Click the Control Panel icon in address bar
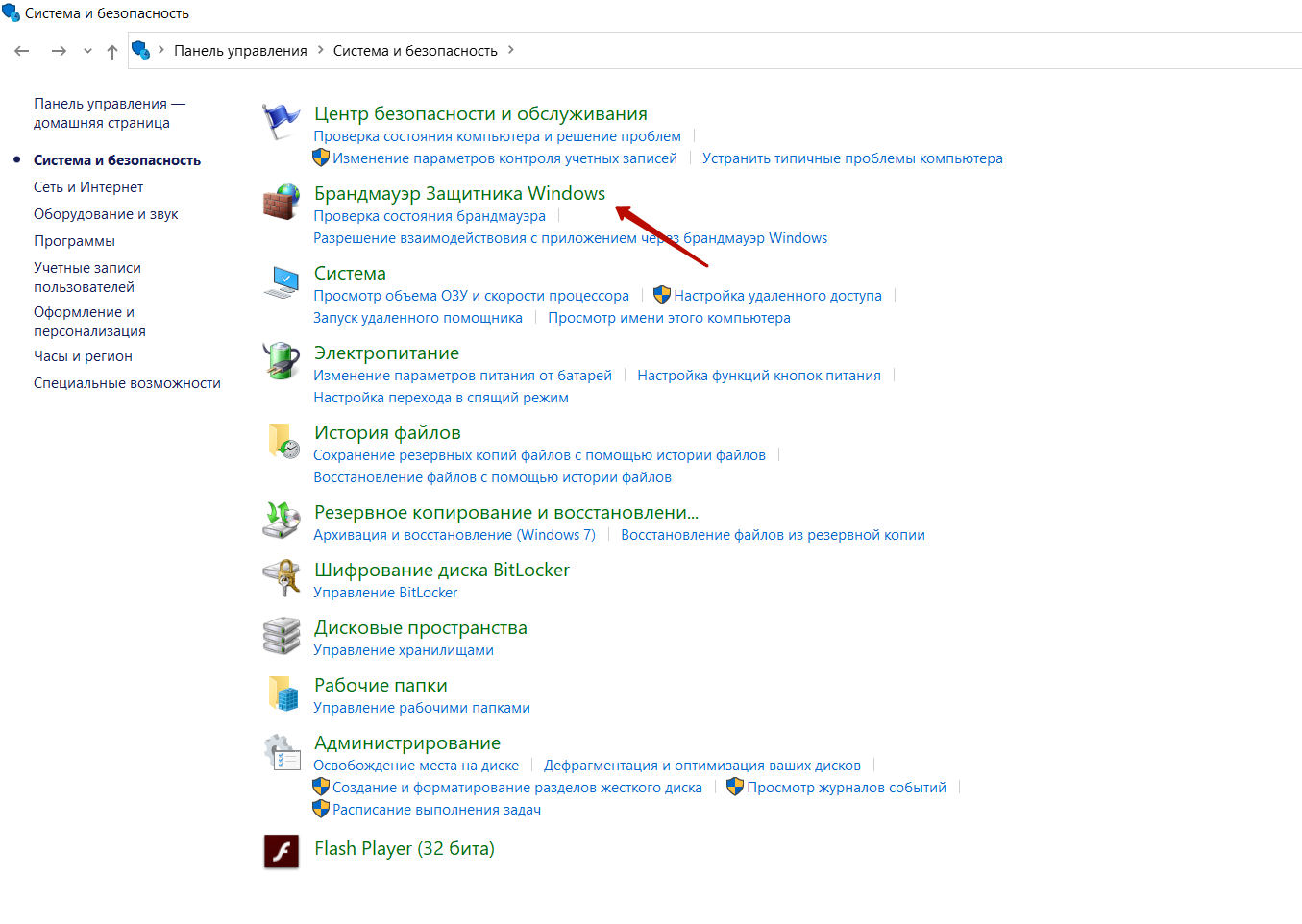The width and height of the screenshot is (1302, 924). click(x=141, y=50)
